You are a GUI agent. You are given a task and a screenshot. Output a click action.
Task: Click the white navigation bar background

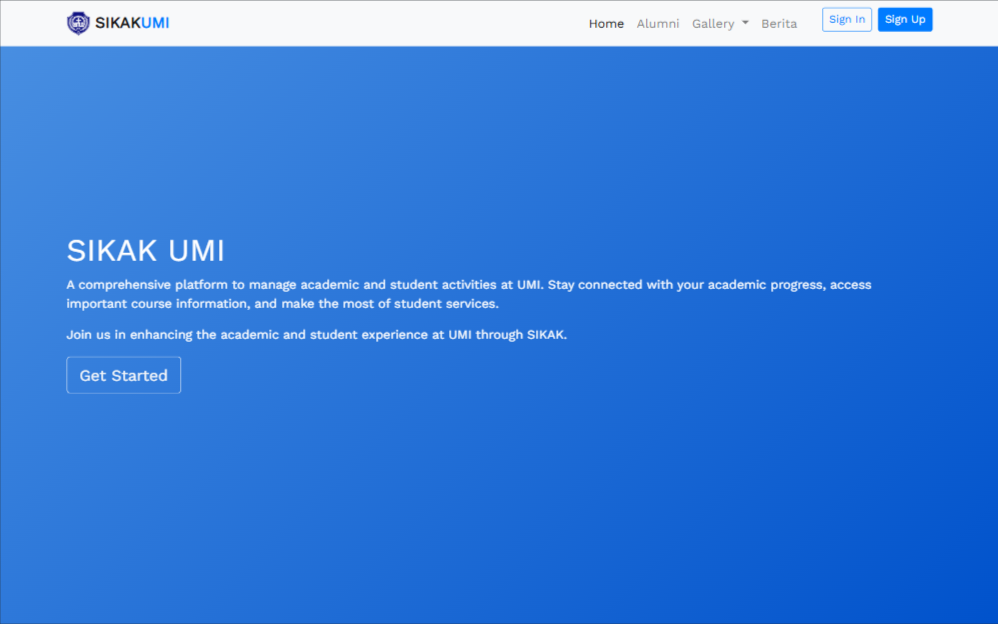[x=400, y=23]
